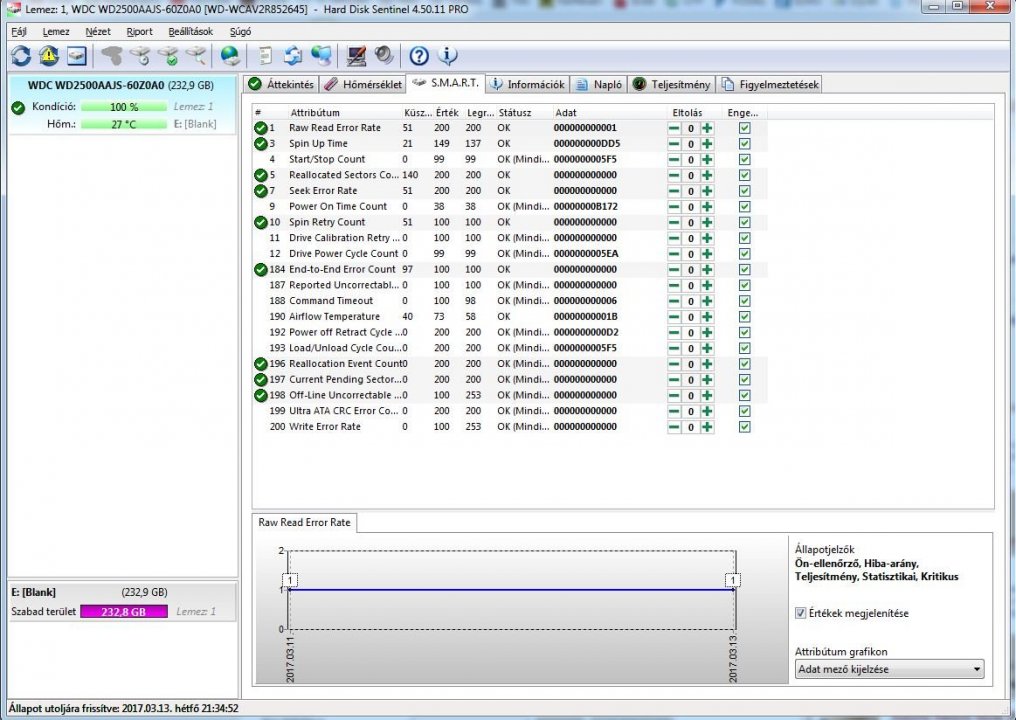Toggle enable checkbox for Write Error Rate
The image size is (1016, 720).
[x=745, y=427]
